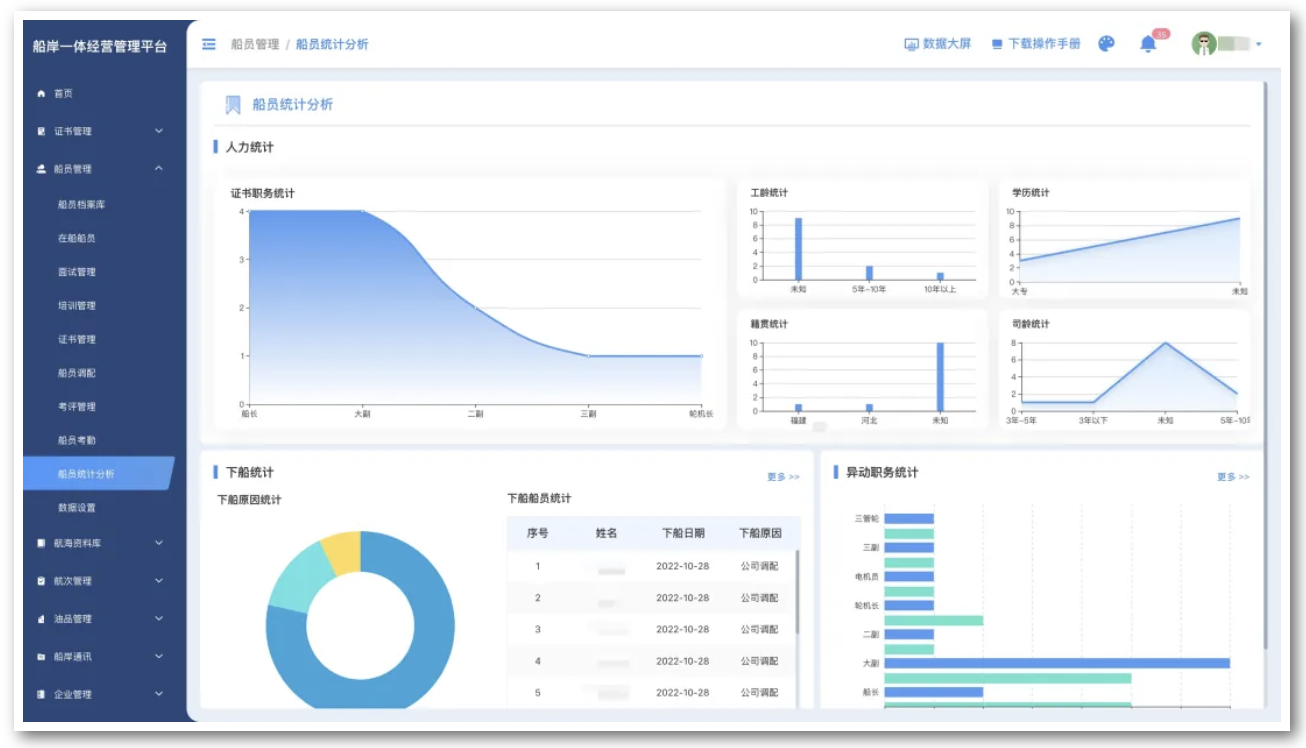Click the 航次管理 sidebar icon

click(41, 581)
